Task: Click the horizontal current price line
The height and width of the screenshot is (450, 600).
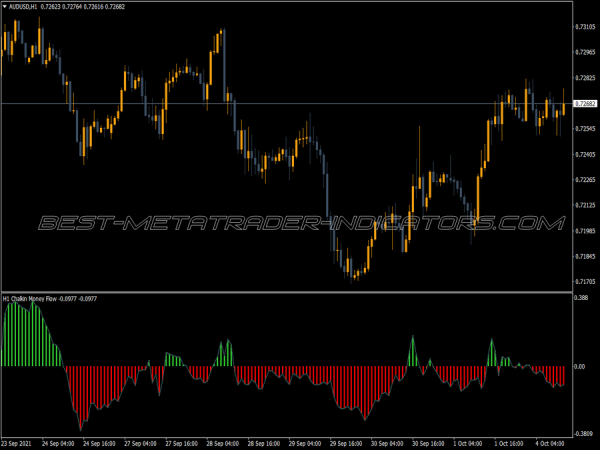Action: coord(287,103)
